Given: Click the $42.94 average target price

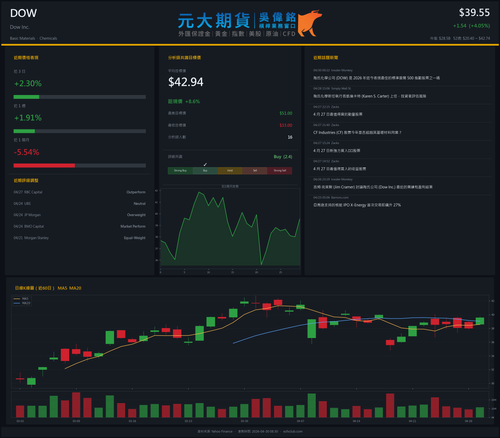Looking at the screenshot, I should click(x=186, y=82).
